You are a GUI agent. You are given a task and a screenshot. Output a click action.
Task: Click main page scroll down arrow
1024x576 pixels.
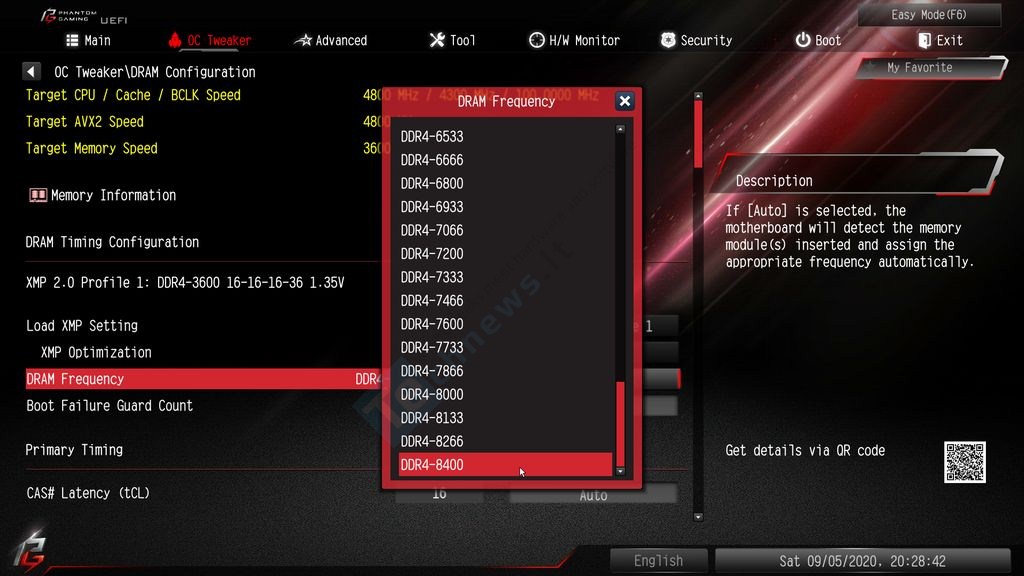coord(698,517)
